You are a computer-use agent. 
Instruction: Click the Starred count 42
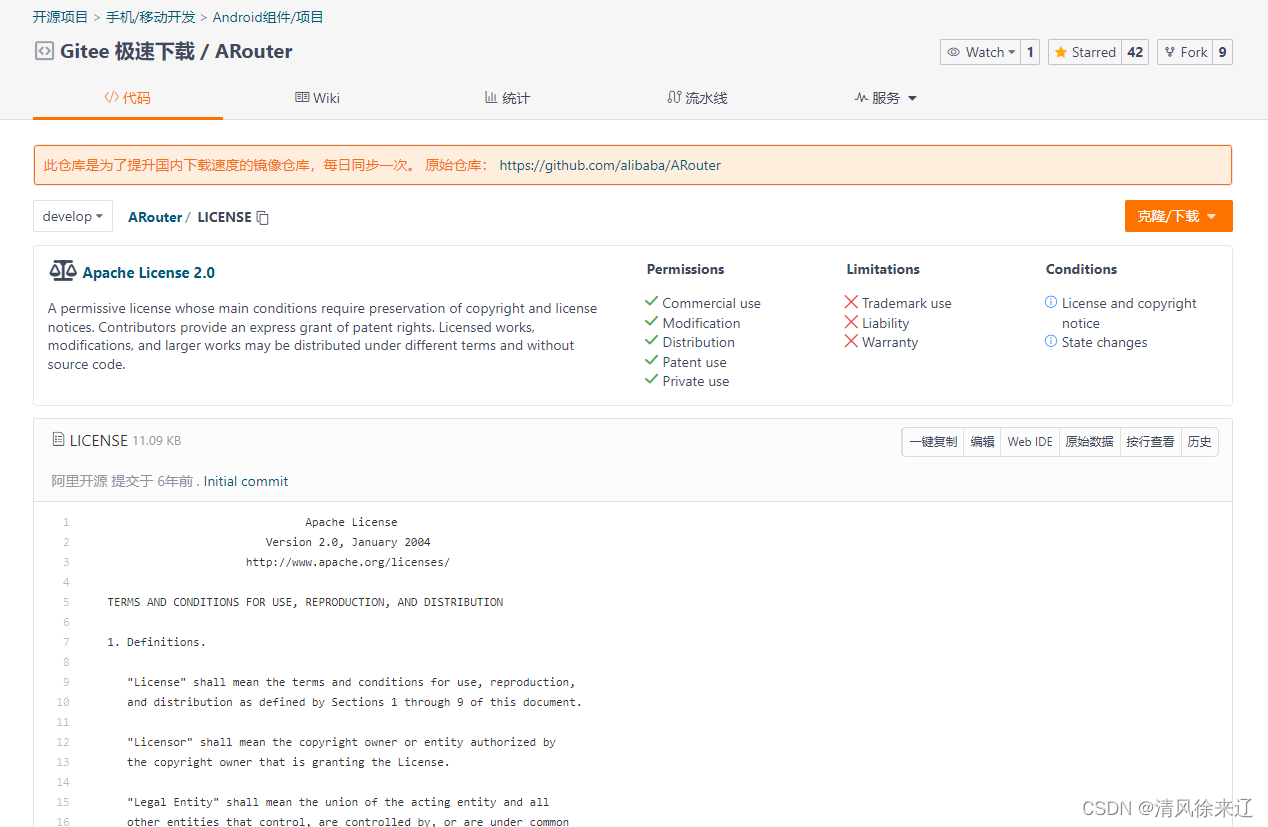click(x=1135, y=52)
